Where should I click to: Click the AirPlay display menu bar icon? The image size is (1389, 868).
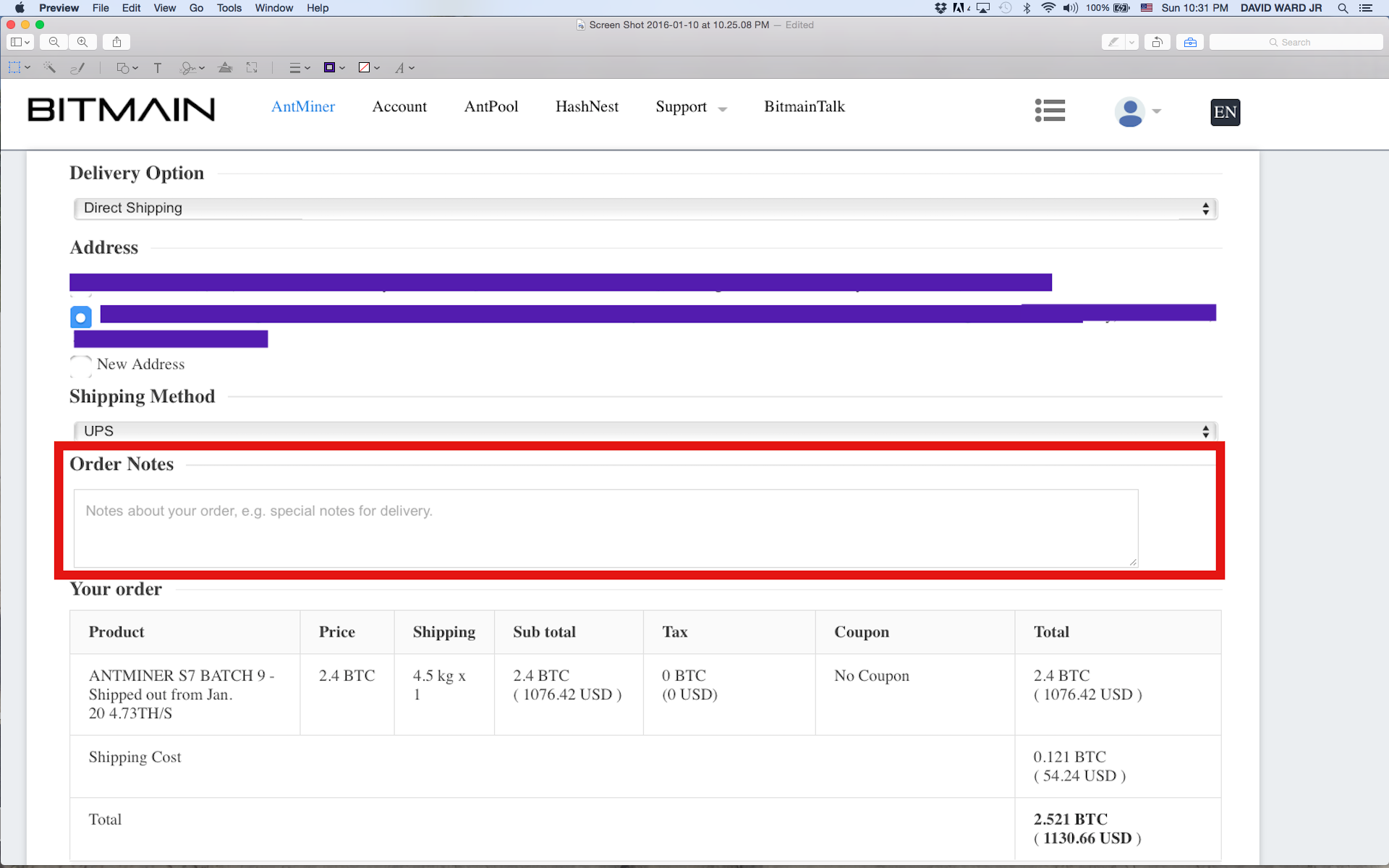[x=982, y=8]
